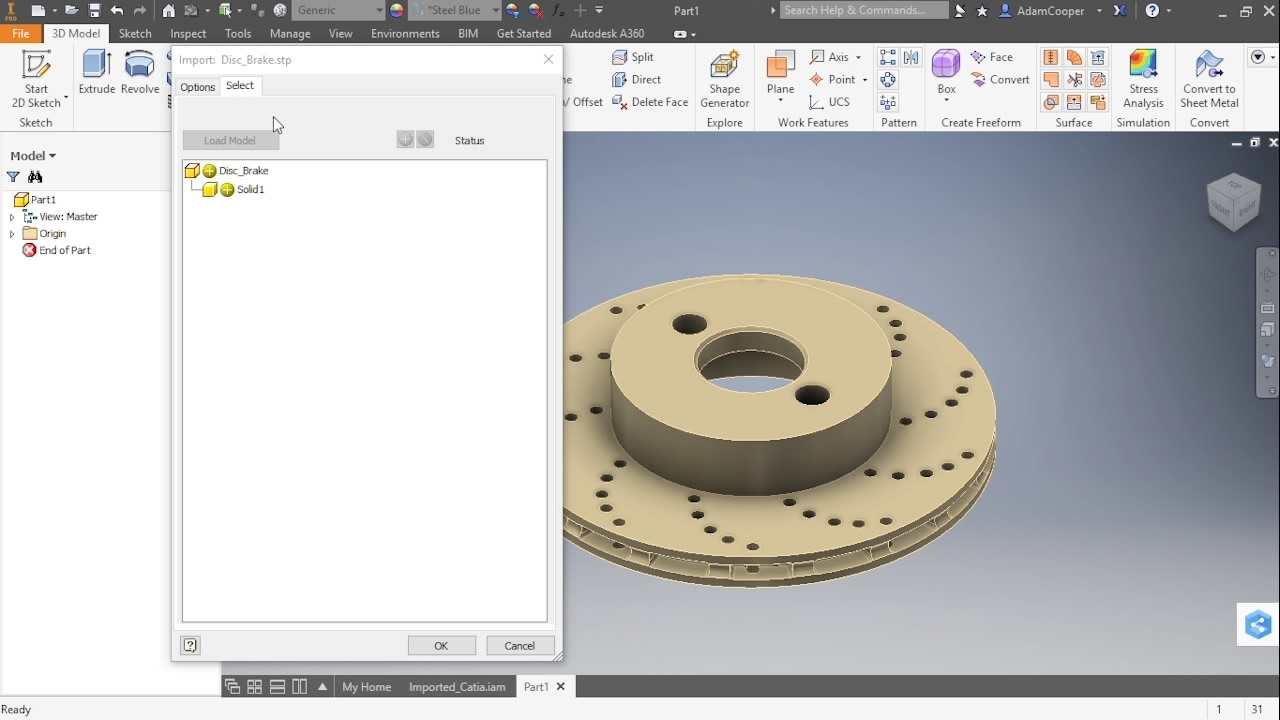Open the My Home tab
The height and width of the screenshot is (720, 1280).
click(x=366, y=687)
